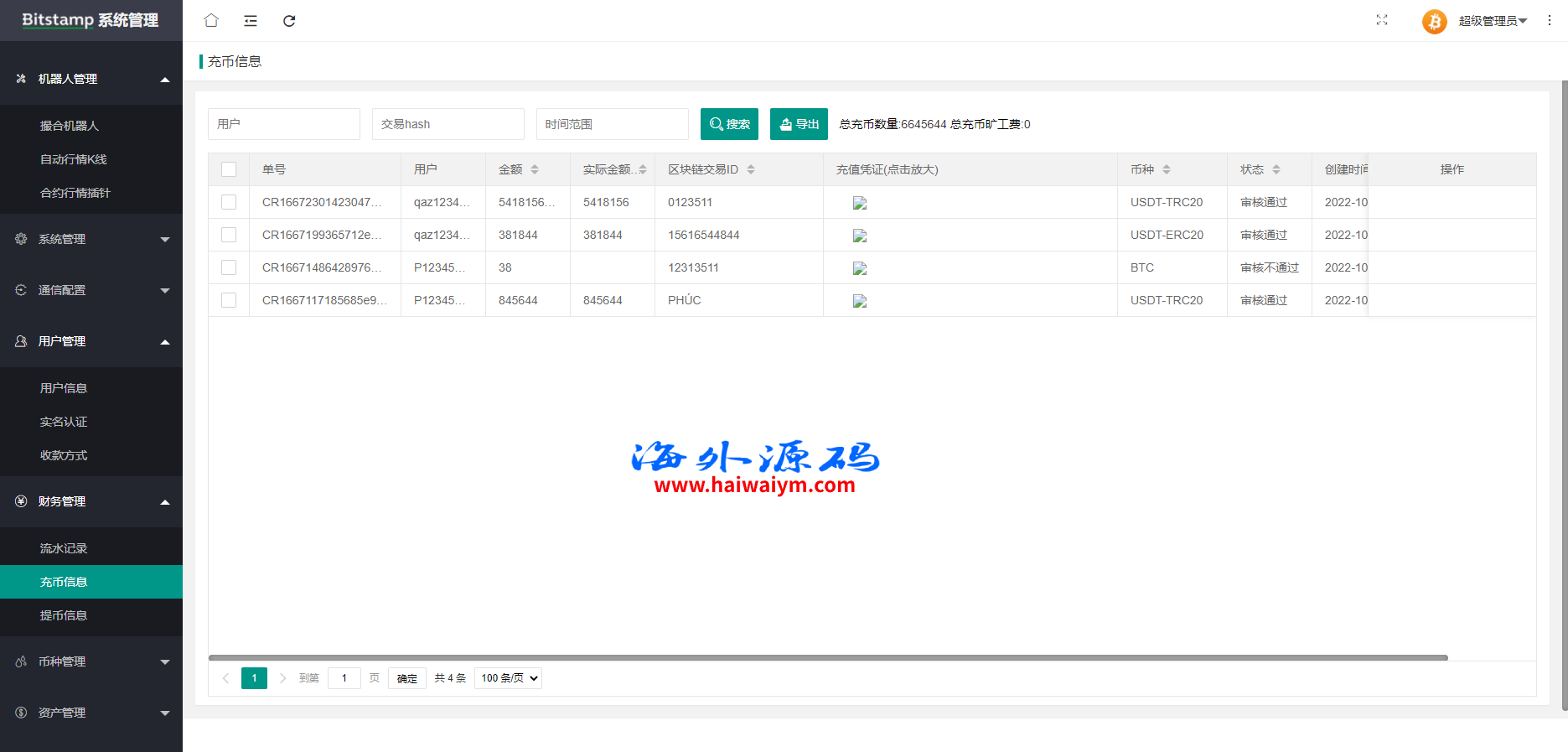This screenshot has width=1568, height=752.
Task: Check the select-all header checkbox
Action: pyautogui.click(x=229, y=169)
